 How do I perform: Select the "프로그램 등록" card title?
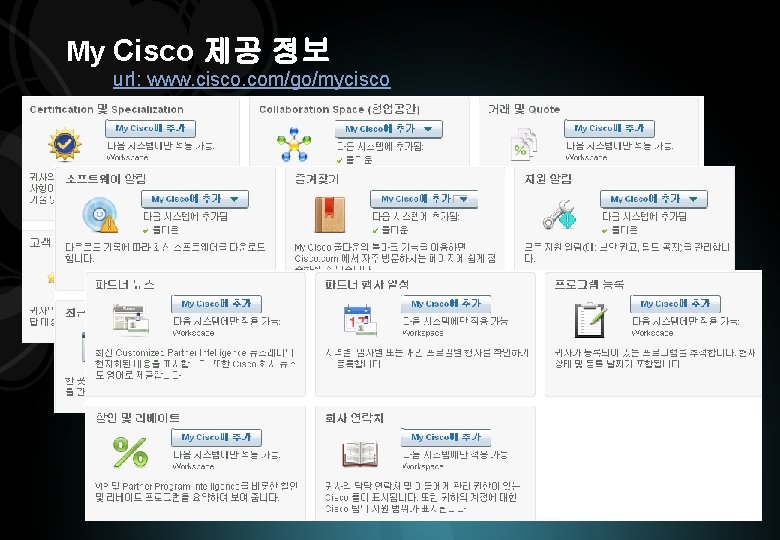[x=589, y=284]
